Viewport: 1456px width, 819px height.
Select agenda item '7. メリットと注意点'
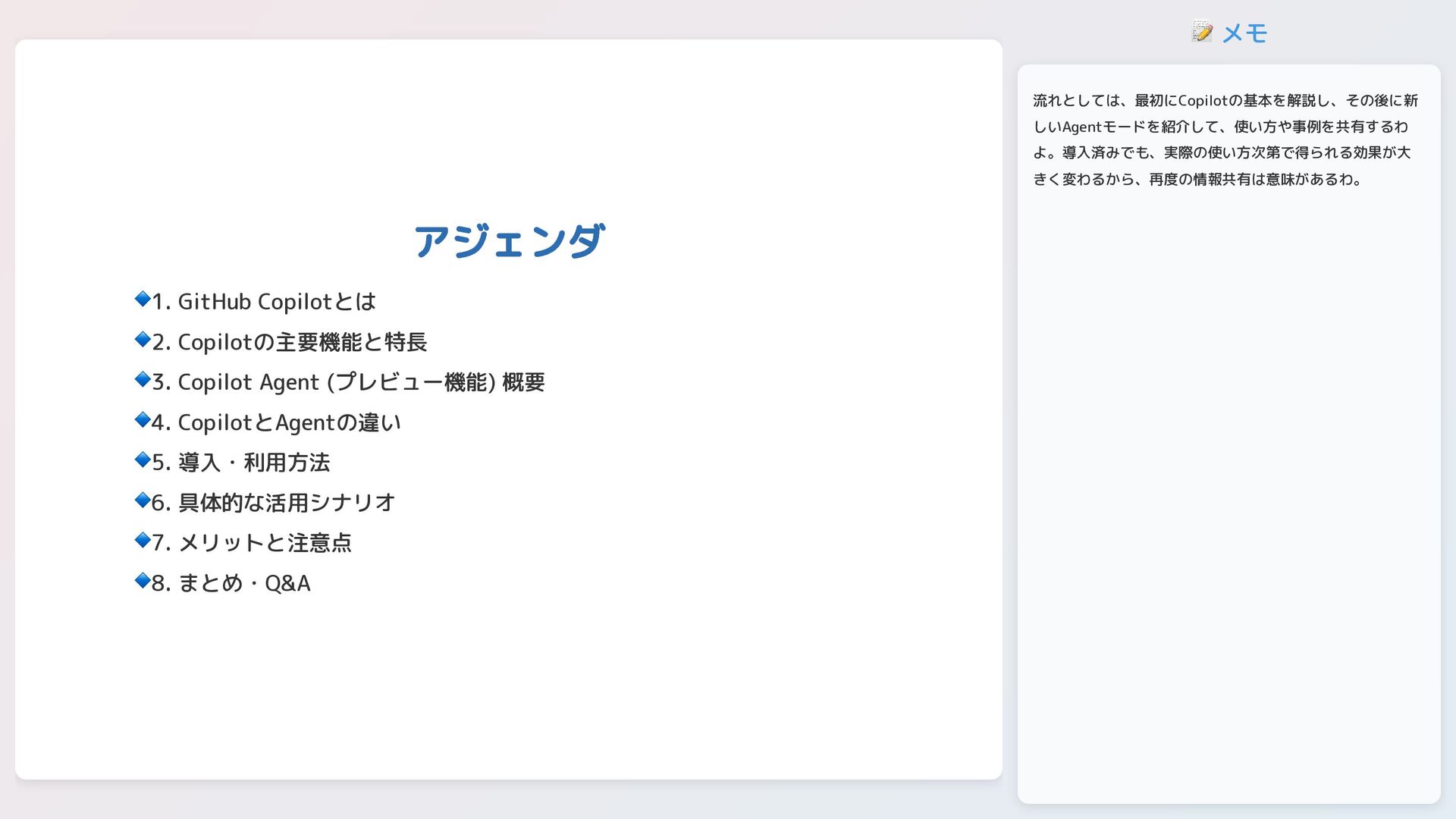(252, 543)
